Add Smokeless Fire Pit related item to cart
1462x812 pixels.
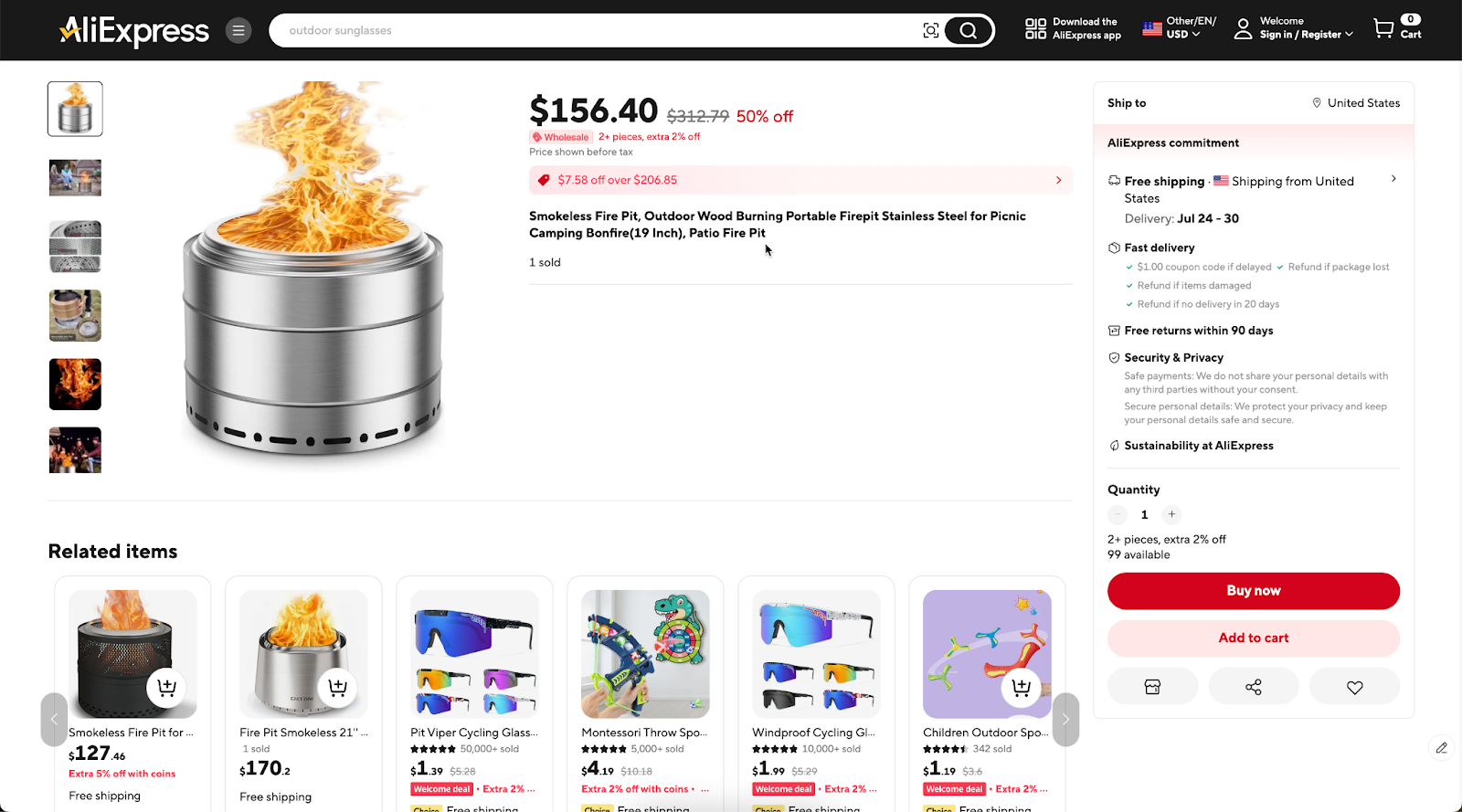166,687
